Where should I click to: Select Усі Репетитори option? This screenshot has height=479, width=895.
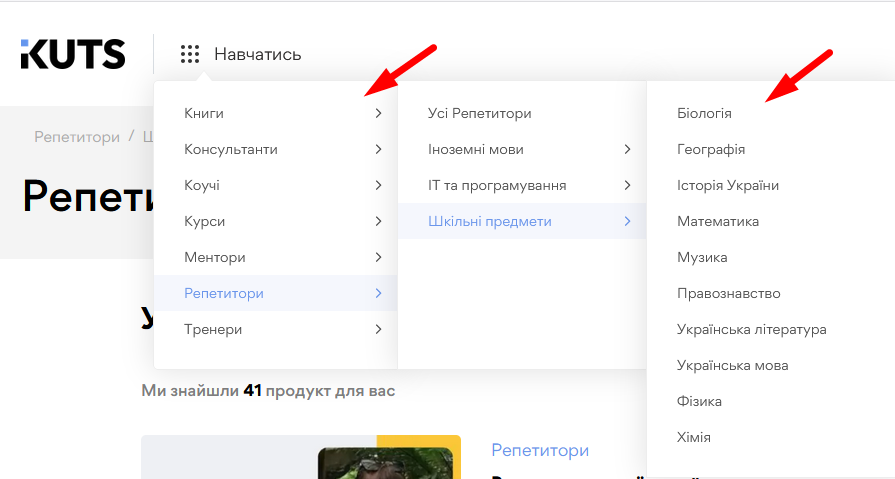479,114
